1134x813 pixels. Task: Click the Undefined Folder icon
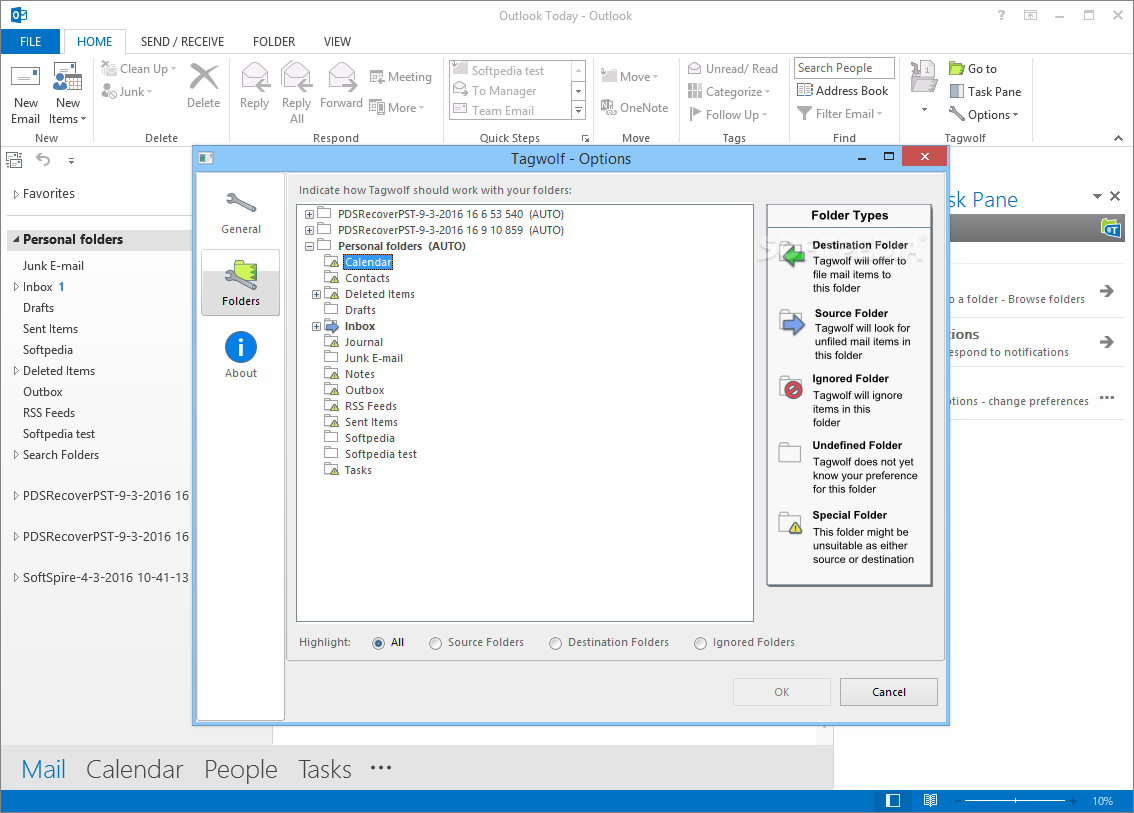click(790, 453)
